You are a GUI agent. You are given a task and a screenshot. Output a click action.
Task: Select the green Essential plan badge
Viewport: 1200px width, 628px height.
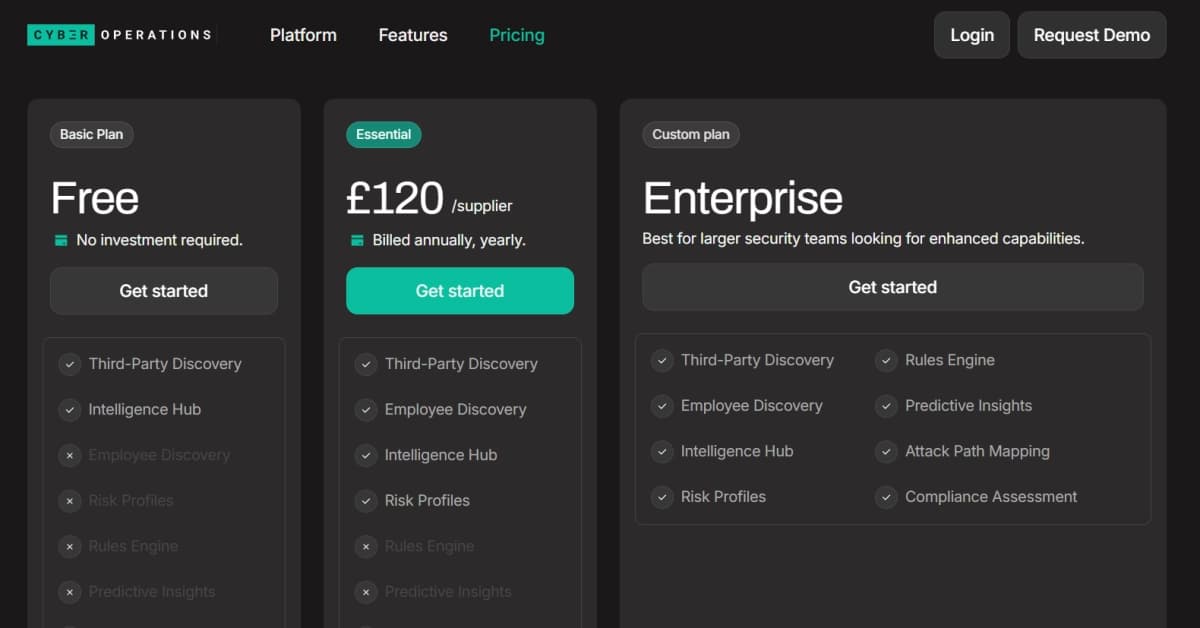[x=383, y=134]
